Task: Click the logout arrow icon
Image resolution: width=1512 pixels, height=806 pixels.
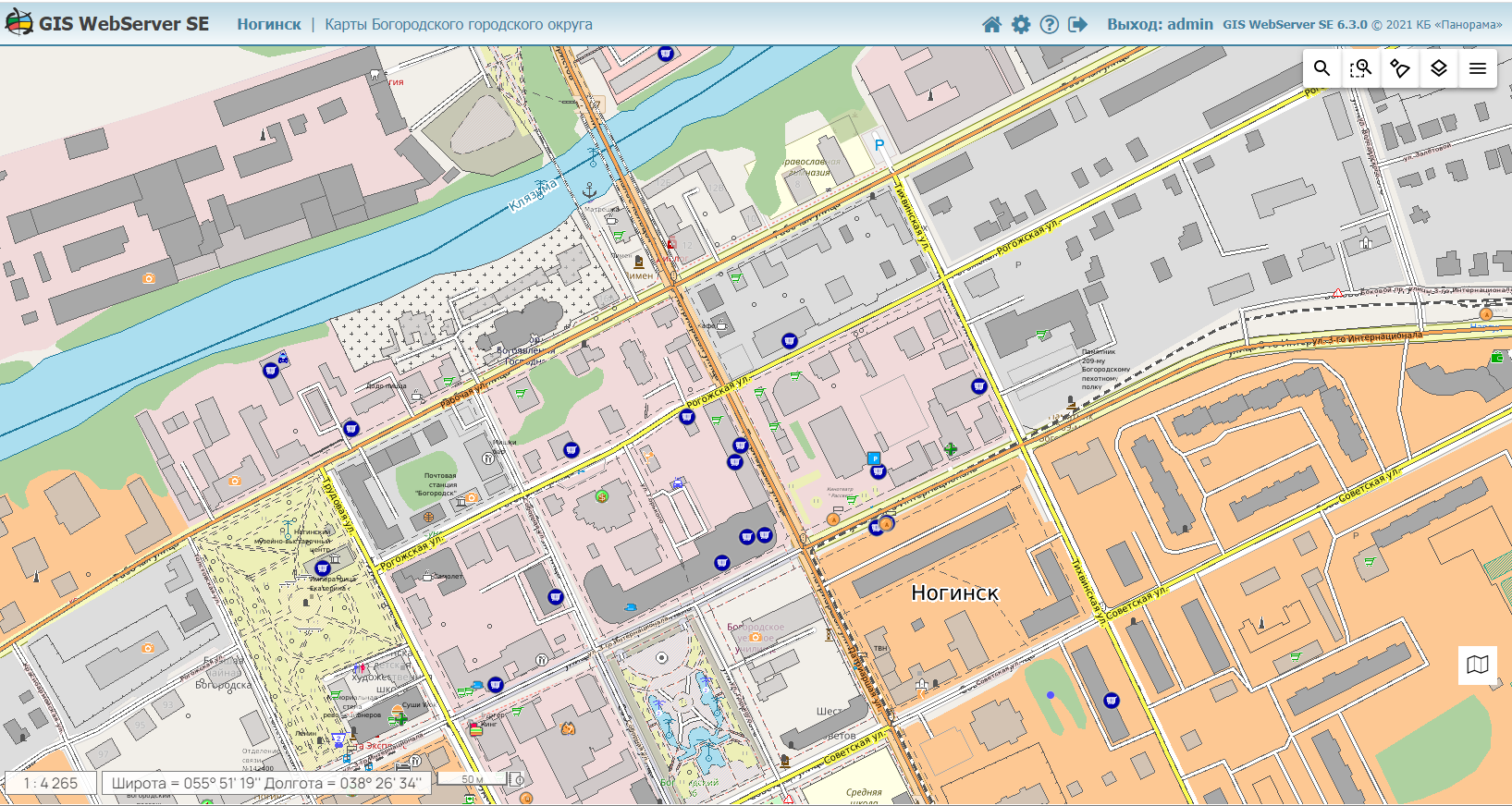Action: (1078, 25)
